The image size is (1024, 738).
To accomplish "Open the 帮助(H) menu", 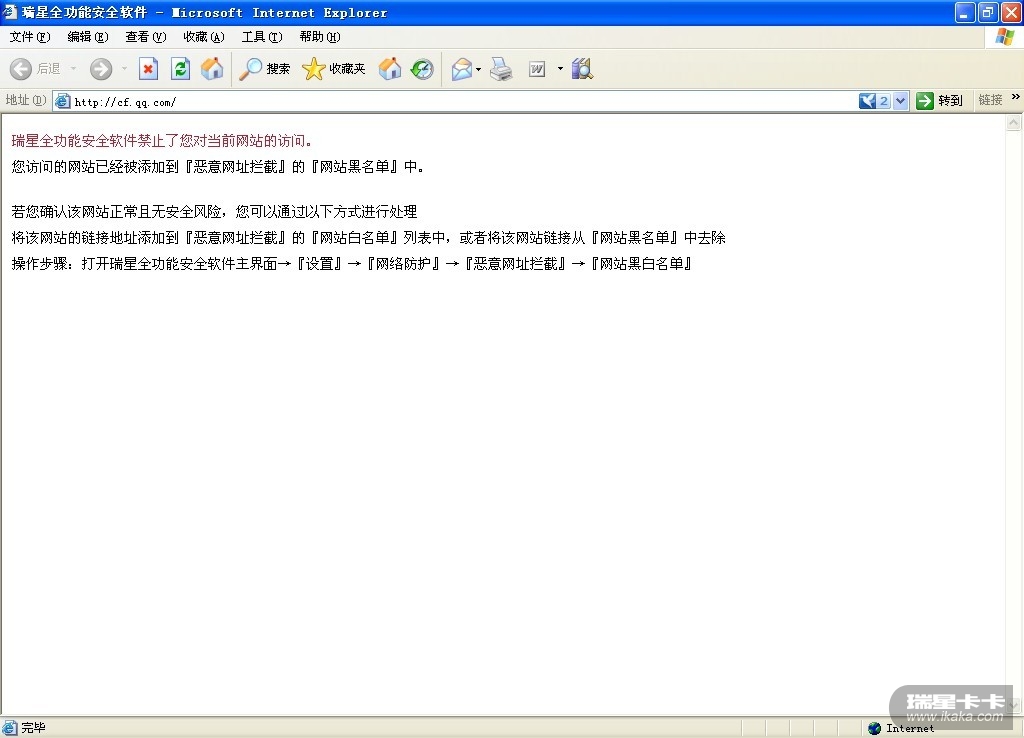I will click(320, 37).
